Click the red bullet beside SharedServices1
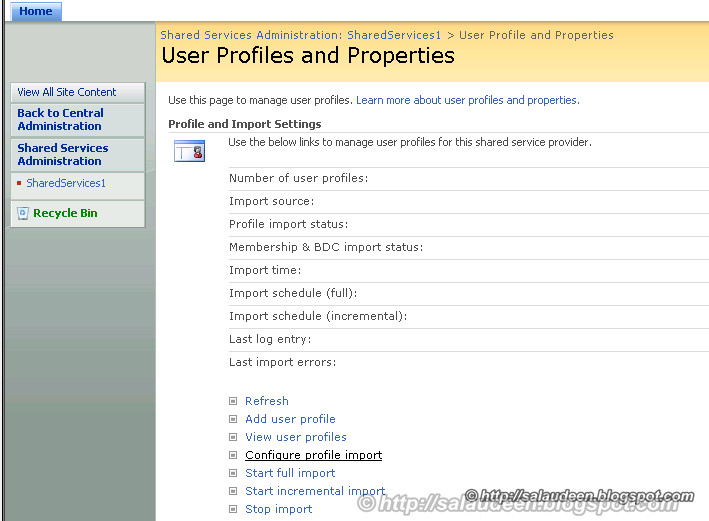Viewport: 709px width, 521px height. (19, 183)
